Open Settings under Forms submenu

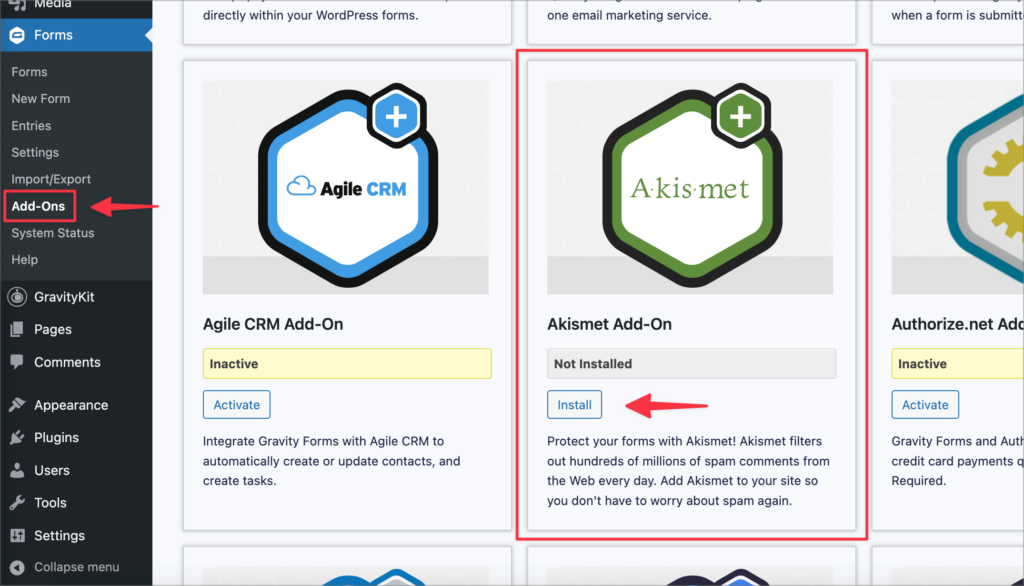tap(35, 152)
